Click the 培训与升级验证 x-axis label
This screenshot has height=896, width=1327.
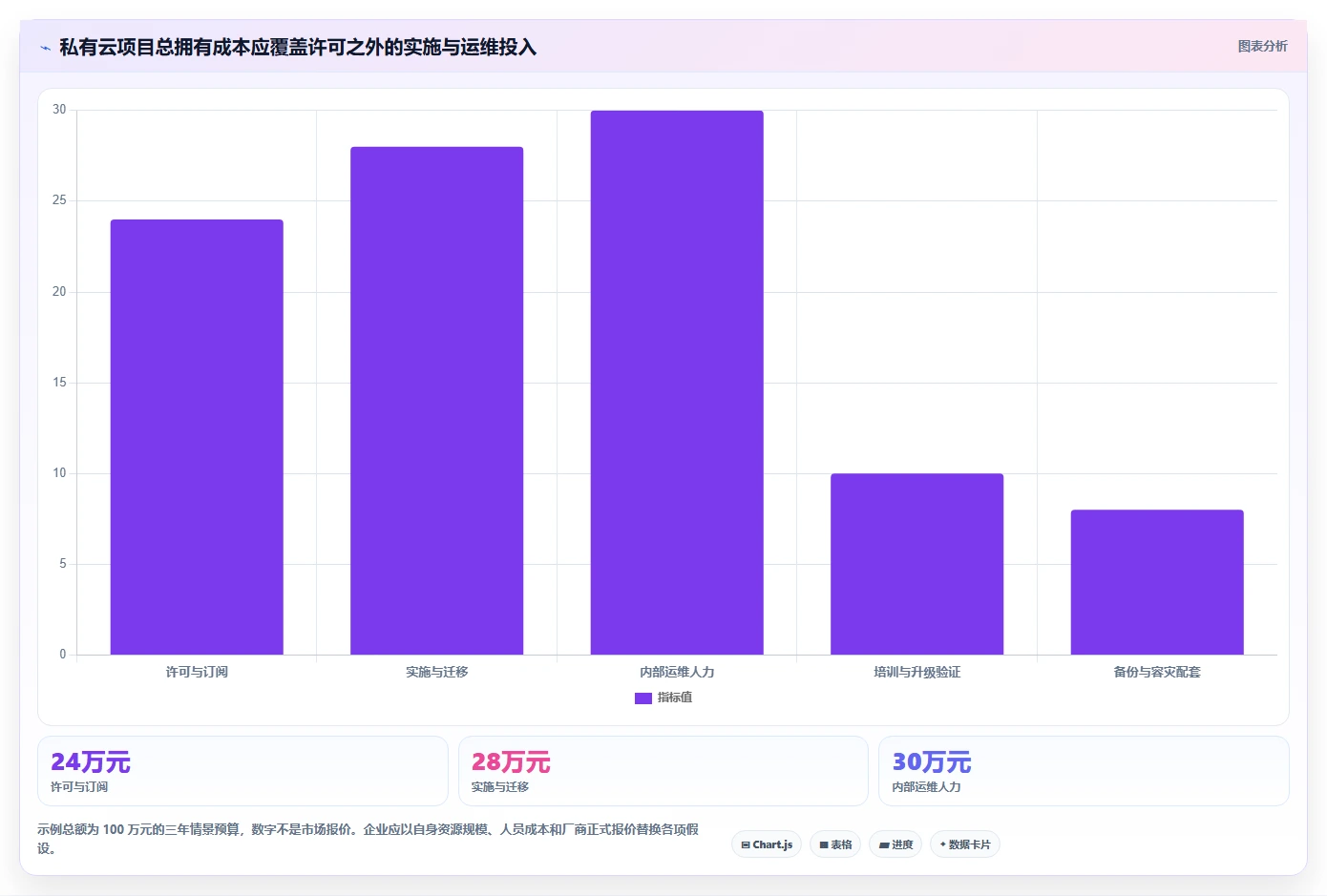[x=916, y=672]
